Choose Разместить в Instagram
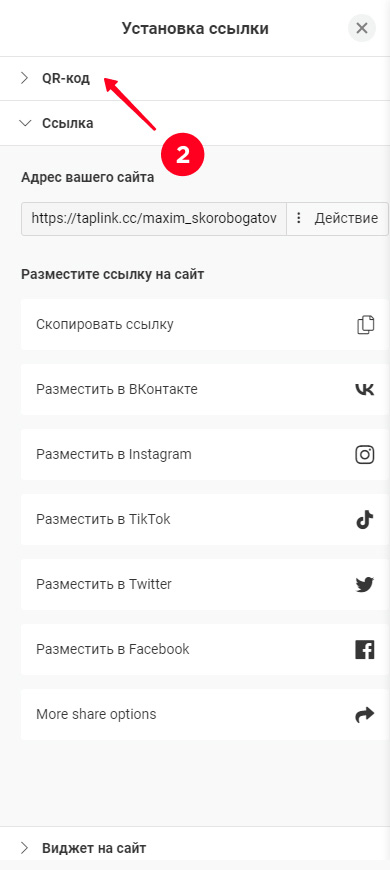Screen dimensions: 390x870 click(x=204, y=454)
